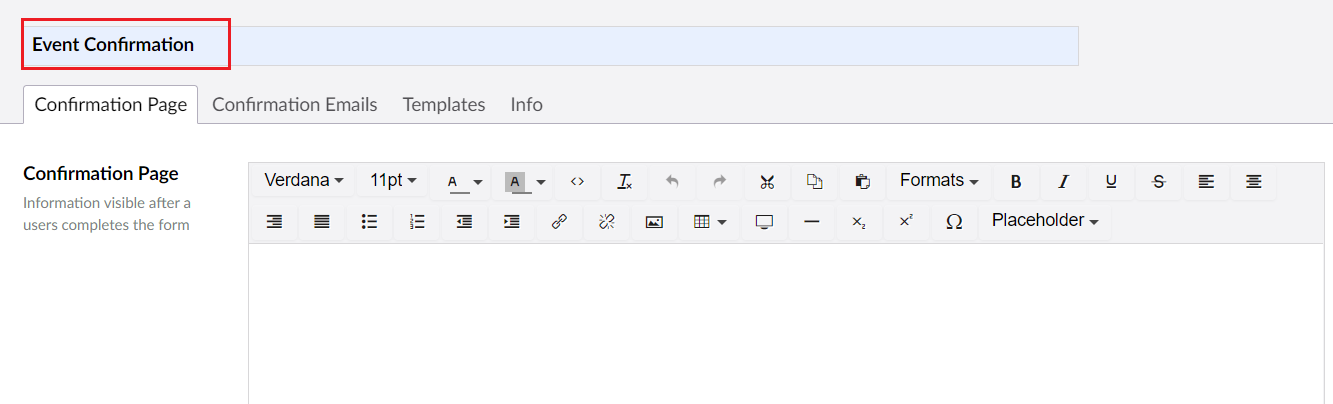Apply underline formatting

(x=1111, y=182)
